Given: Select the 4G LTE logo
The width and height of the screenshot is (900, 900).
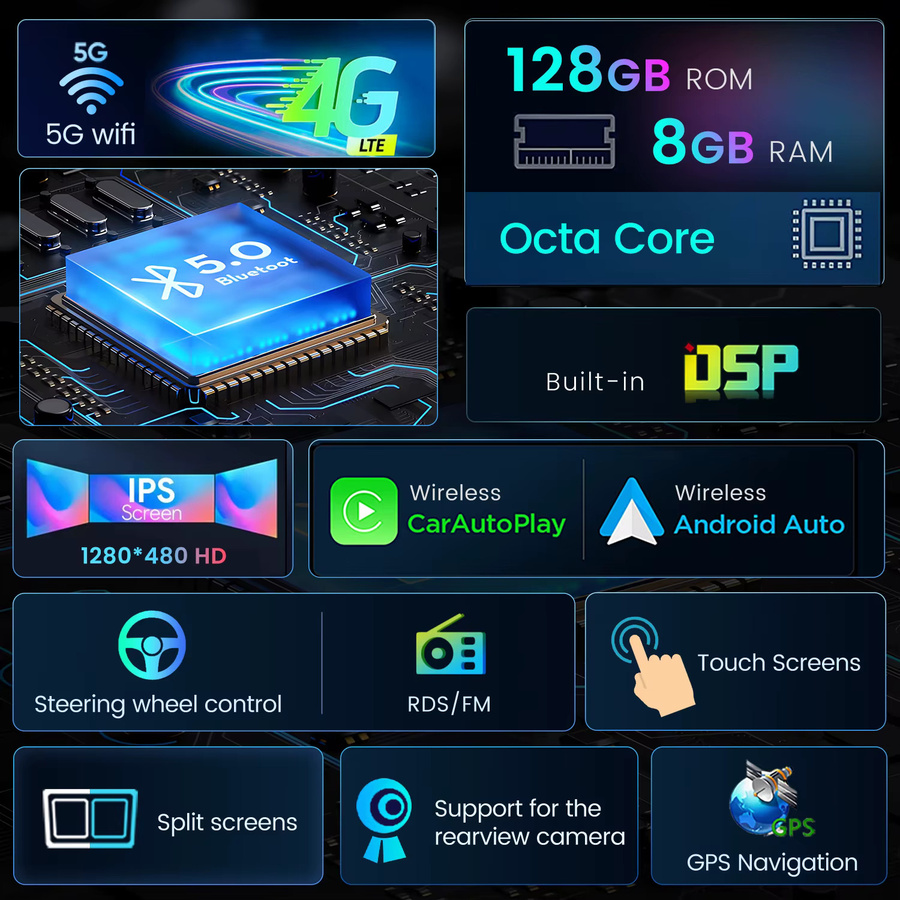Looking at the screenshot, I should click(341, 104).
